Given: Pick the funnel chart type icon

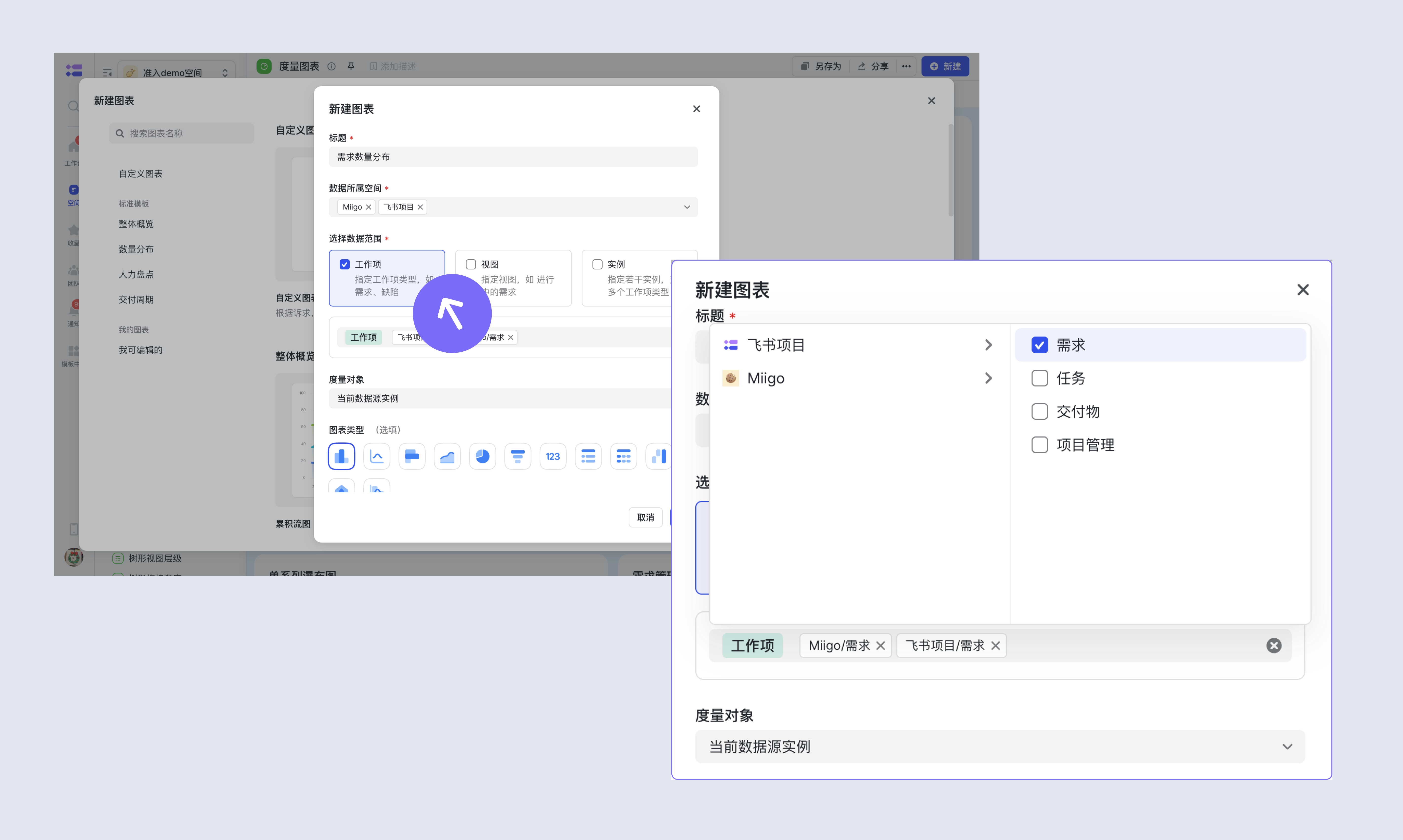Looking at the screenshot, I should tap(518, 456).
